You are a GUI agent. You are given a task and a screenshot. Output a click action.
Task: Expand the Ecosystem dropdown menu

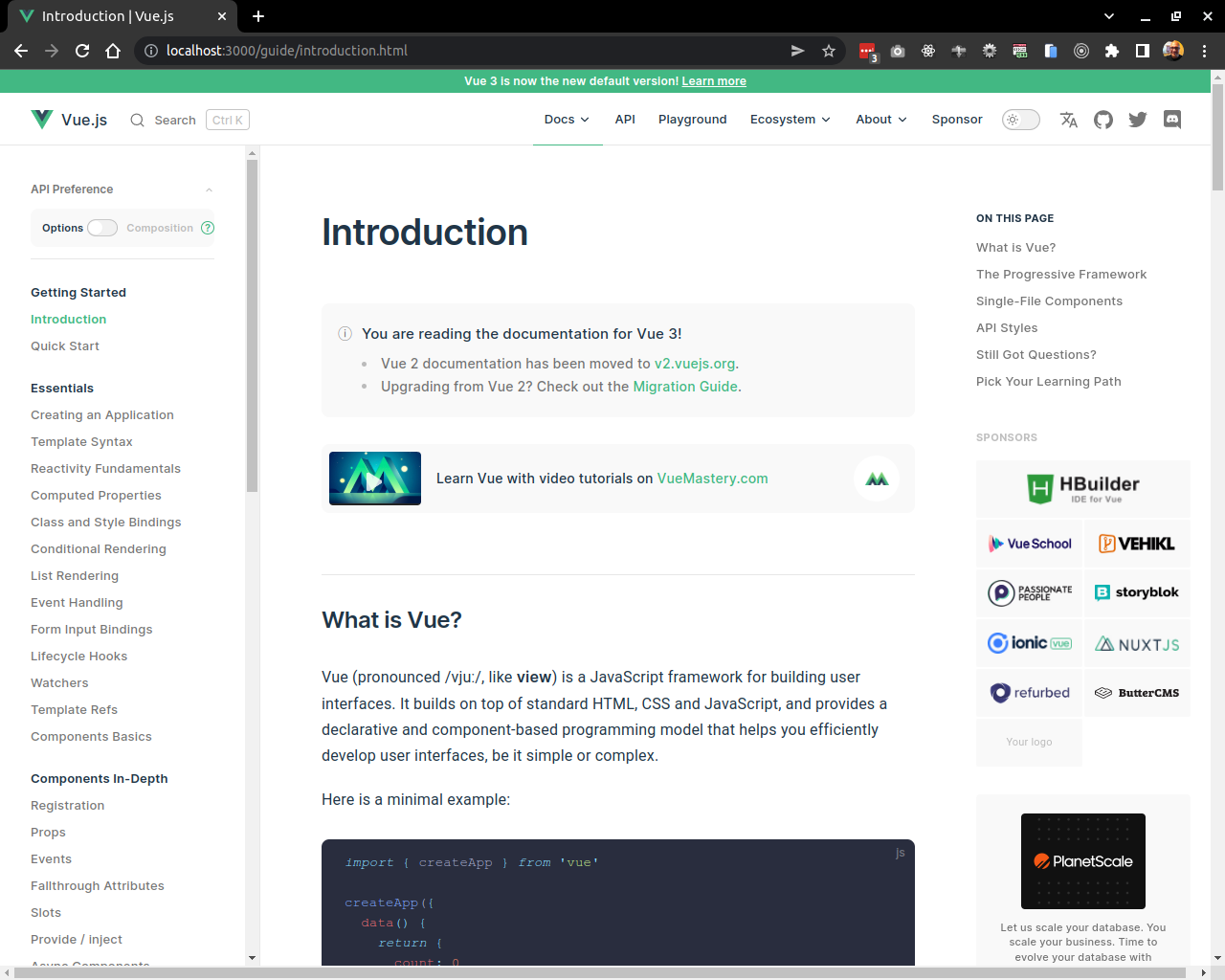pyautogui.click(x=791, y=120)
